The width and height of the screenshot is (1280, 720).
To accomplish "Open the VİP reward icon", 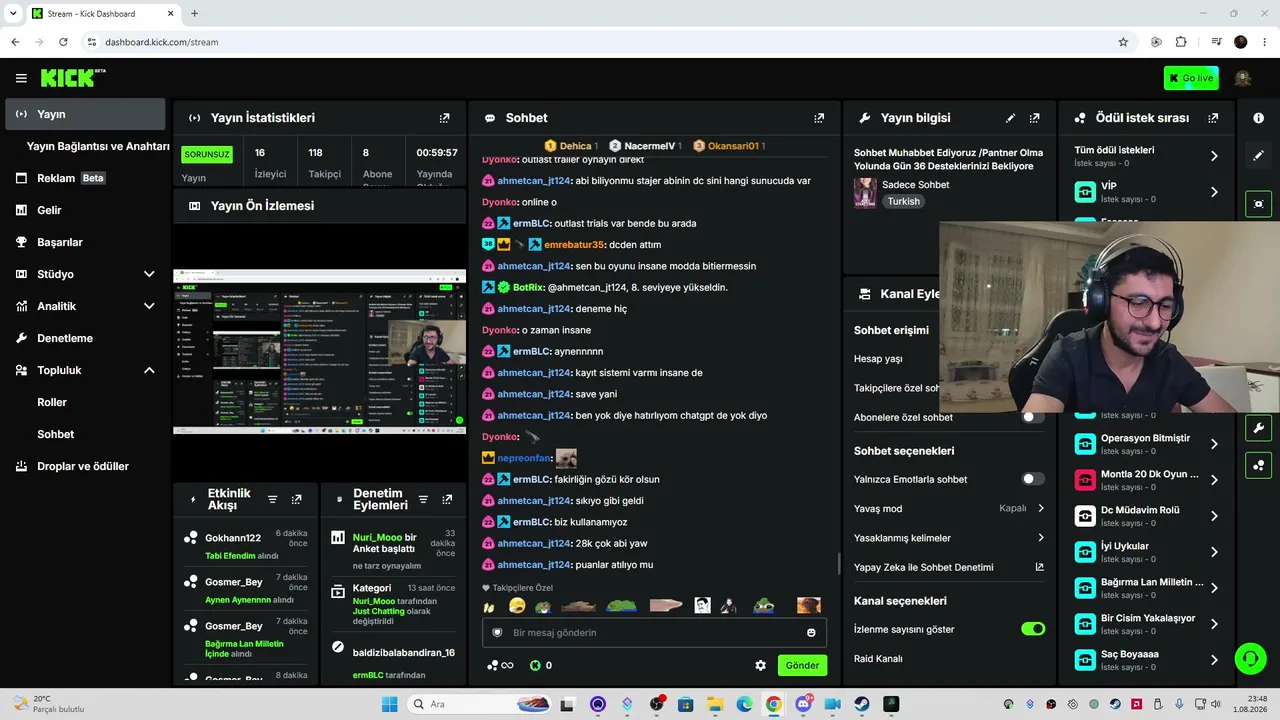I will tap(1085, 192).
